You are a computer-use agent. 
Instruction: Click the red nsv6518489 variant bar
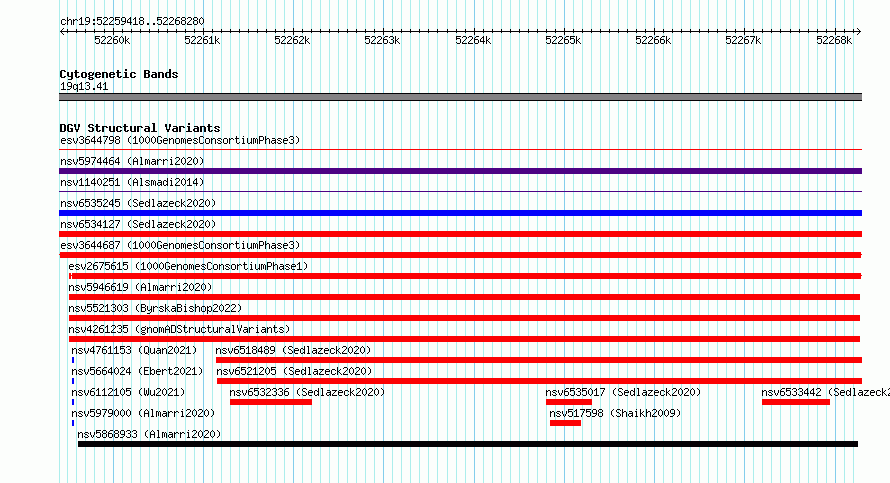539,360
